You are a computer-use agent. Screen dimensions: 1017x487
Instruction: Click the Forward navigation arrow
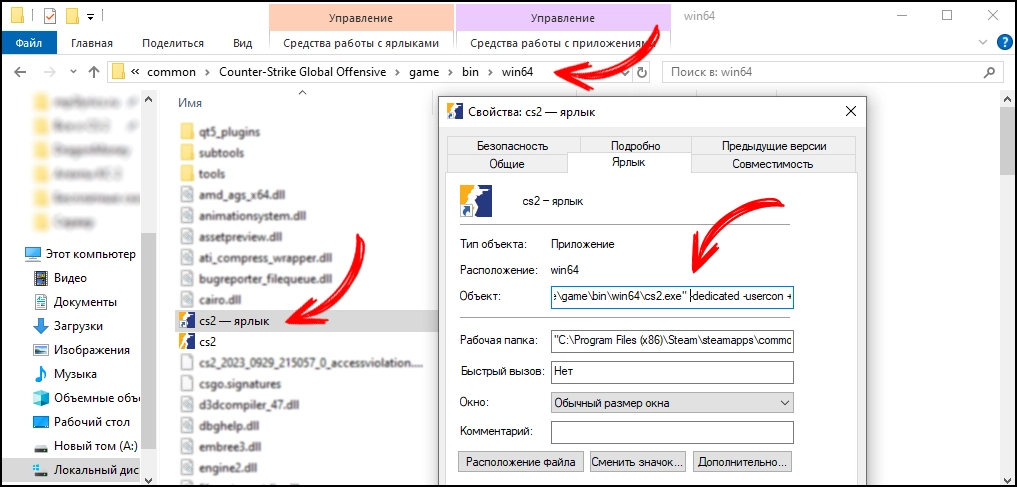tap(49, 72)
